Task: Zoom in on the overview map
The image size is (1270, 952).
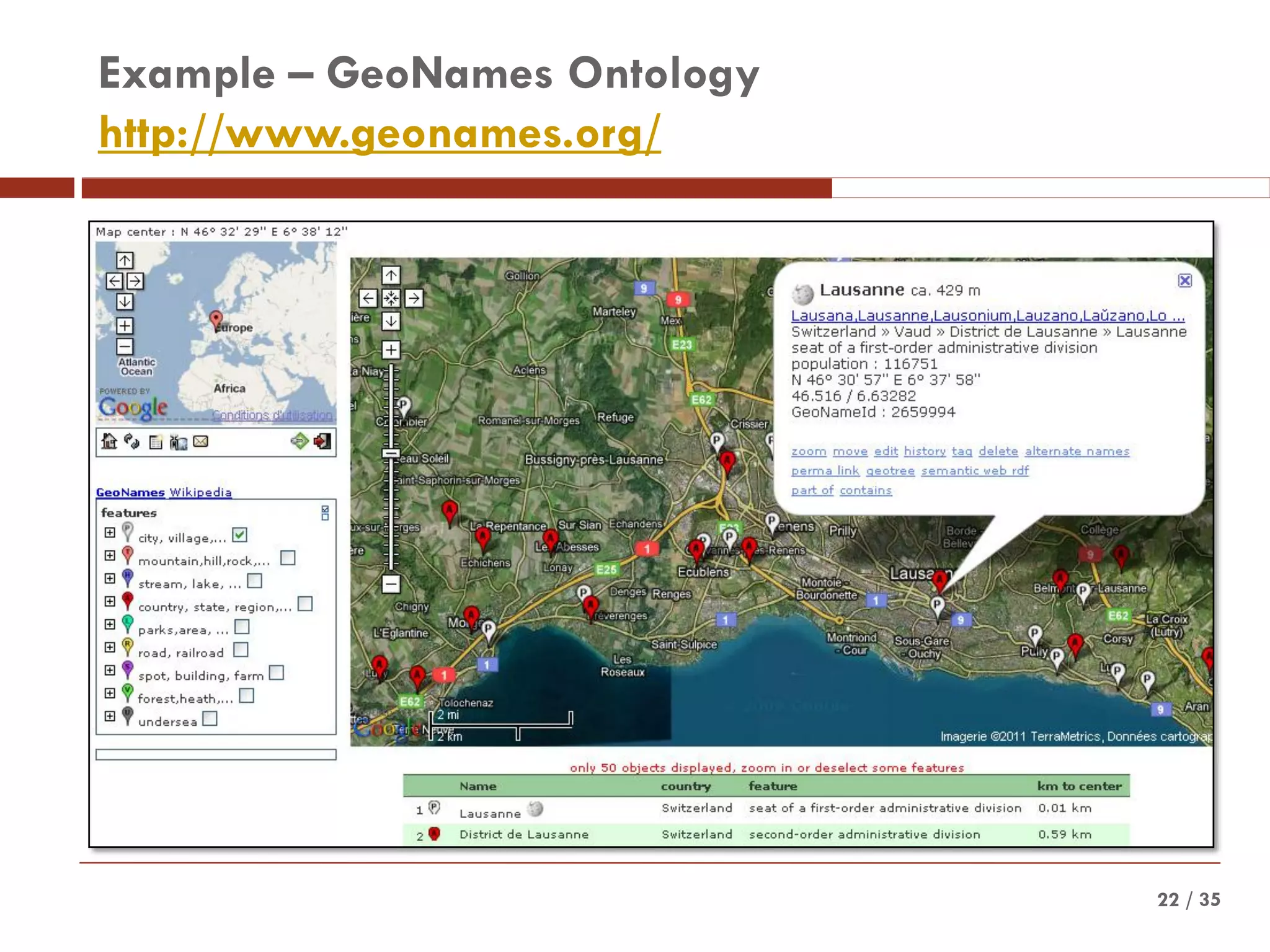Action: point(125,325)
